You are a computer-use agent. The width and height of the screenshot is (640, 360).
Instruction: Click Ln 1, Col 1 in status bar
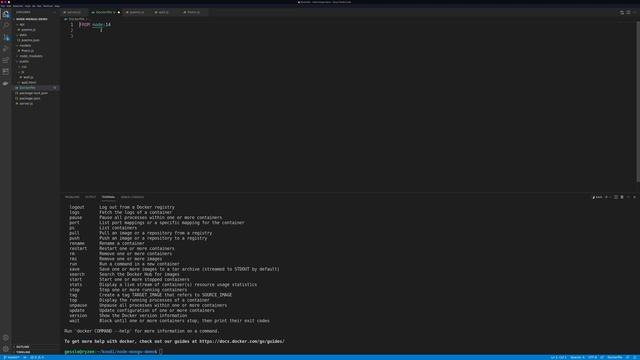[x=558, y=358]
